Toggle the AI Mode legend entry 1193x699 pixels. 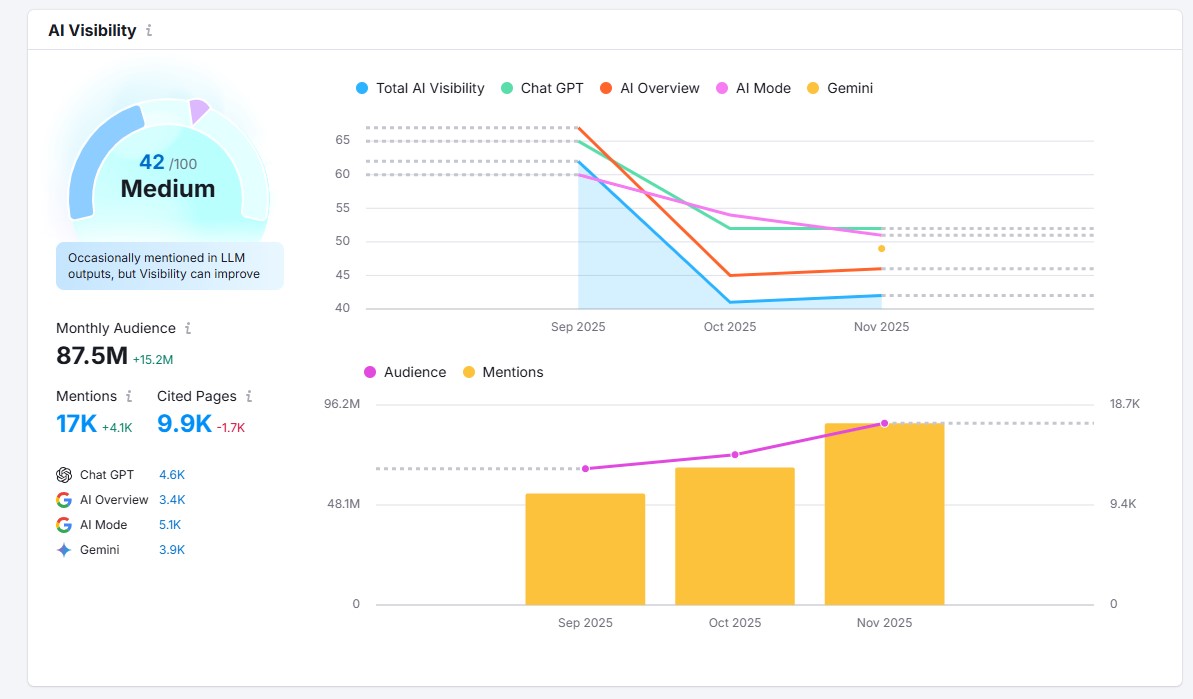point(753,88)
